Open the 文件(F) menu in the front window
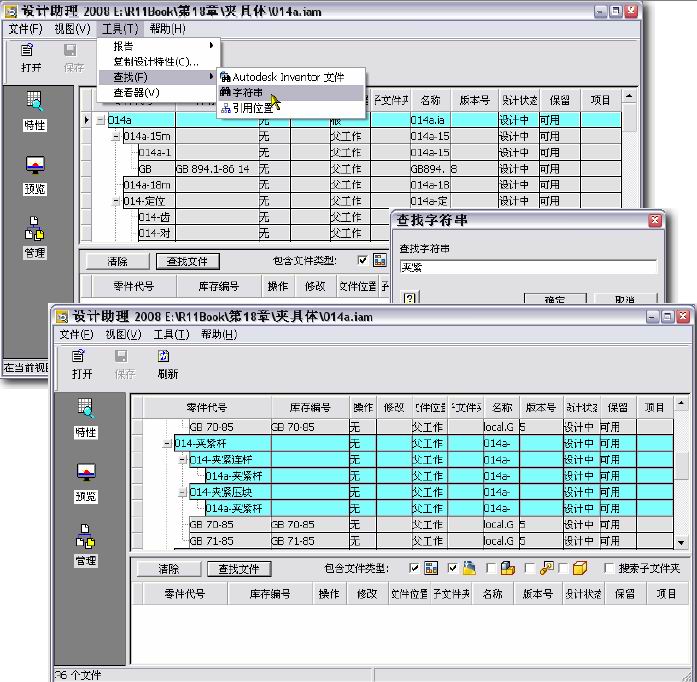The image size is (697, 682). tap(76, 334)
